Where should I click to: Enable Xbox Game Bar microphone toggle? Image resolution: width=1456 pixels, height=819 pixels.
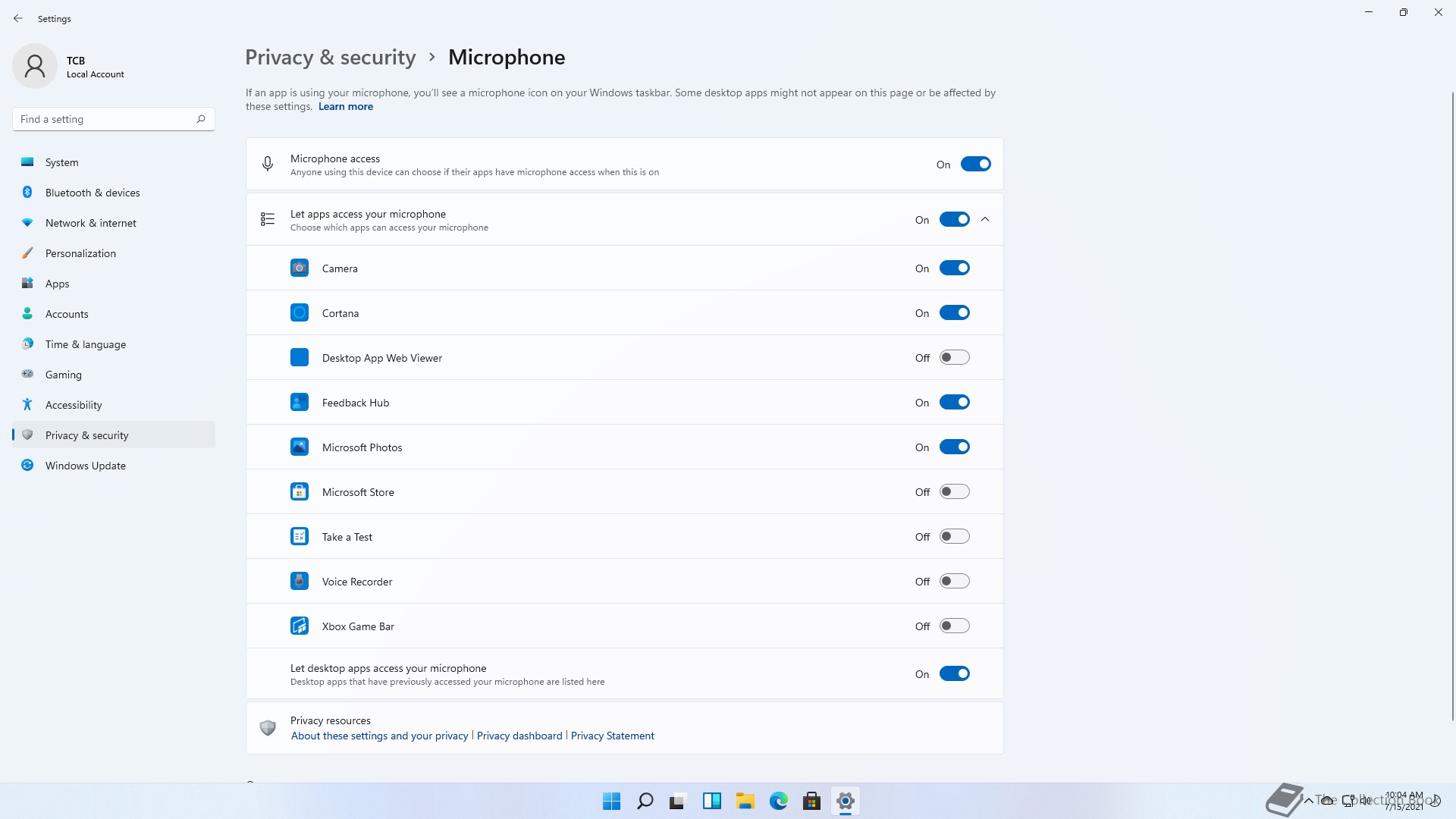(x=955, y=626)
